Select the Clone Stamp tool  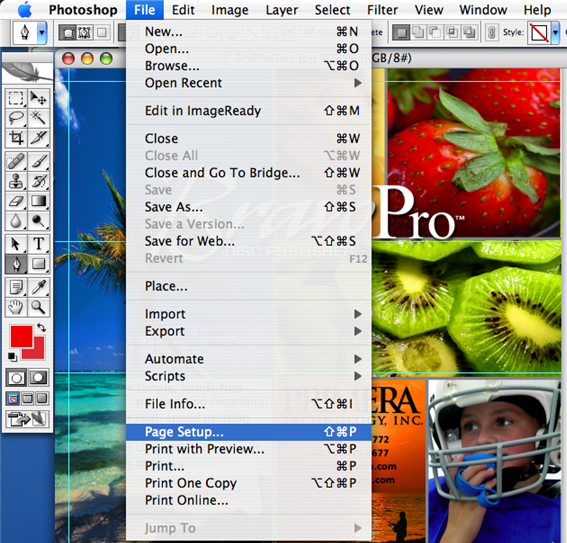[x=16, y=181]
